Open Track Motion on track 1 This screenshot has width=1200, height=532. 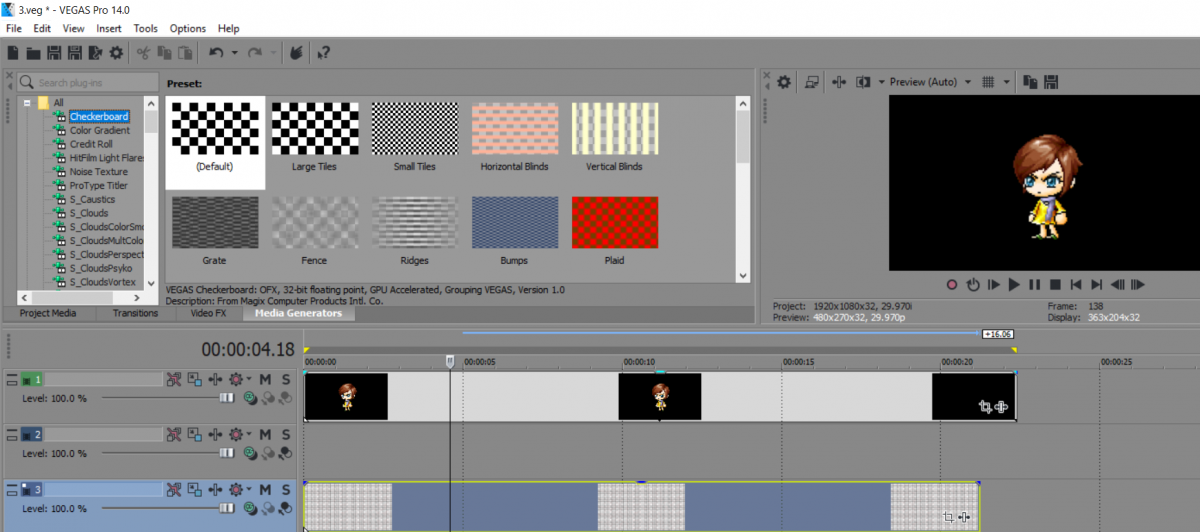pyautogui.click(x=194, y=379)
